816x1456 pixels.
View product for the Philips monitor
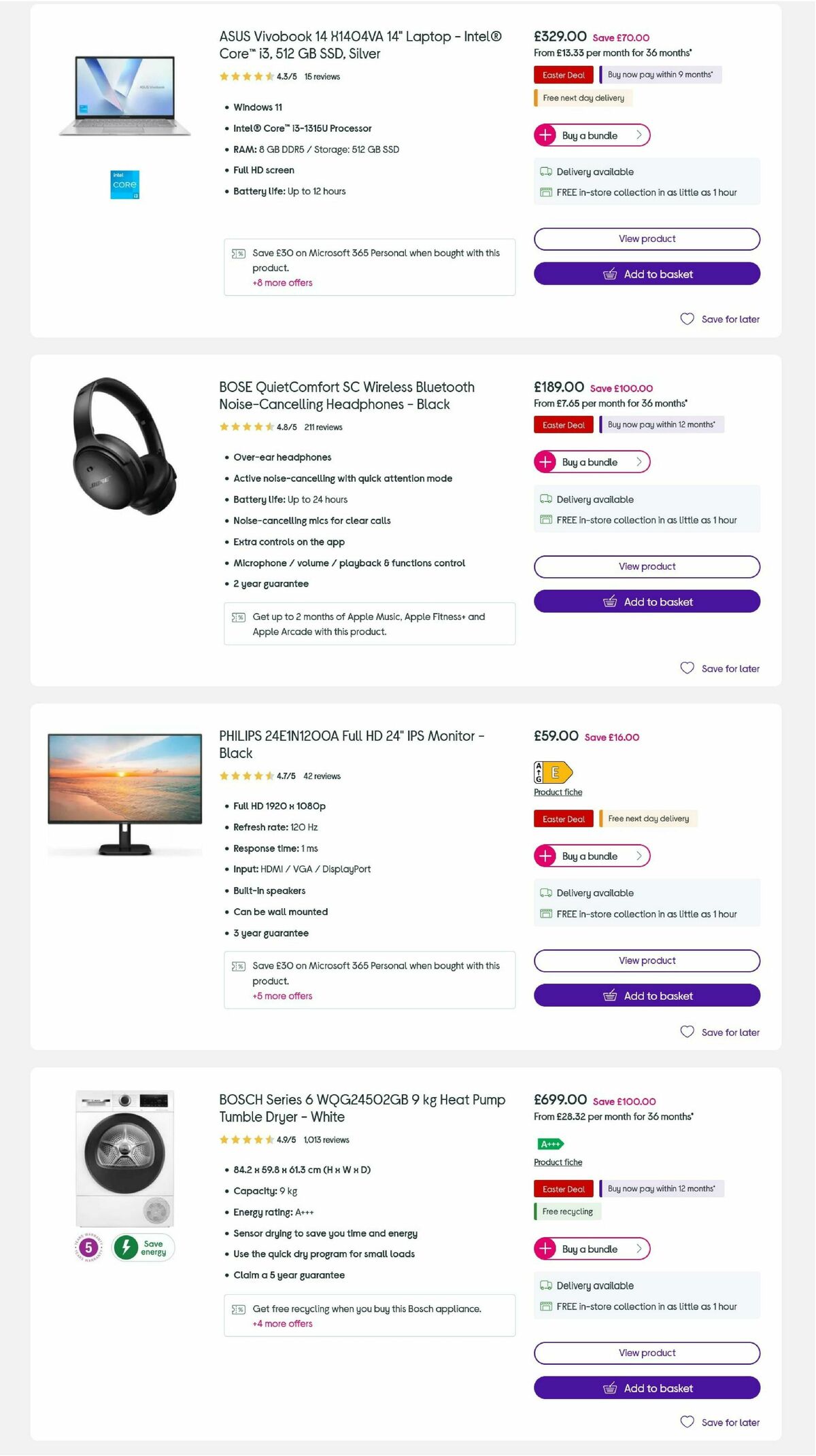click(646, 960)
